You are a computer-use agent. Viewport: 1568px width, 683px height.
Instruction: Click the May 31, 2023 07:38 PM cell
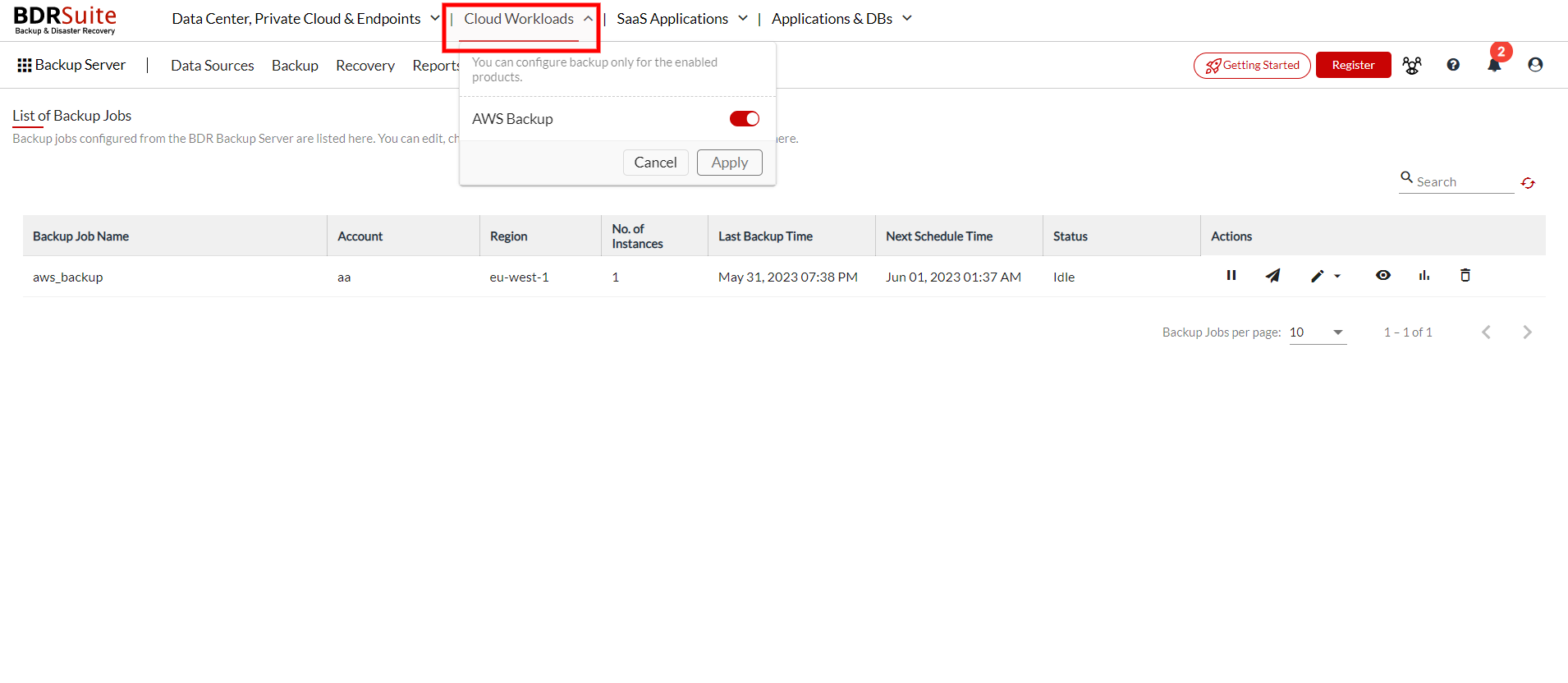click(x=788, y=277)
